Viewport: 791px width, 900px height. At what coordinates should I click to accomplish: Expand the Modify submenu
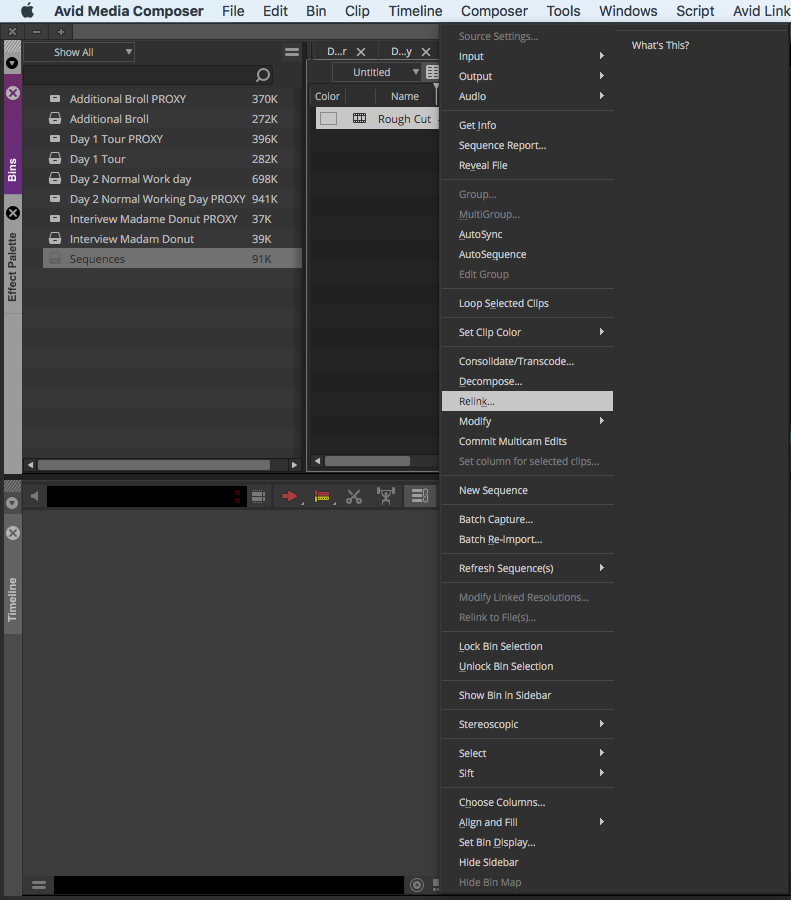click(x=528, y=421)
